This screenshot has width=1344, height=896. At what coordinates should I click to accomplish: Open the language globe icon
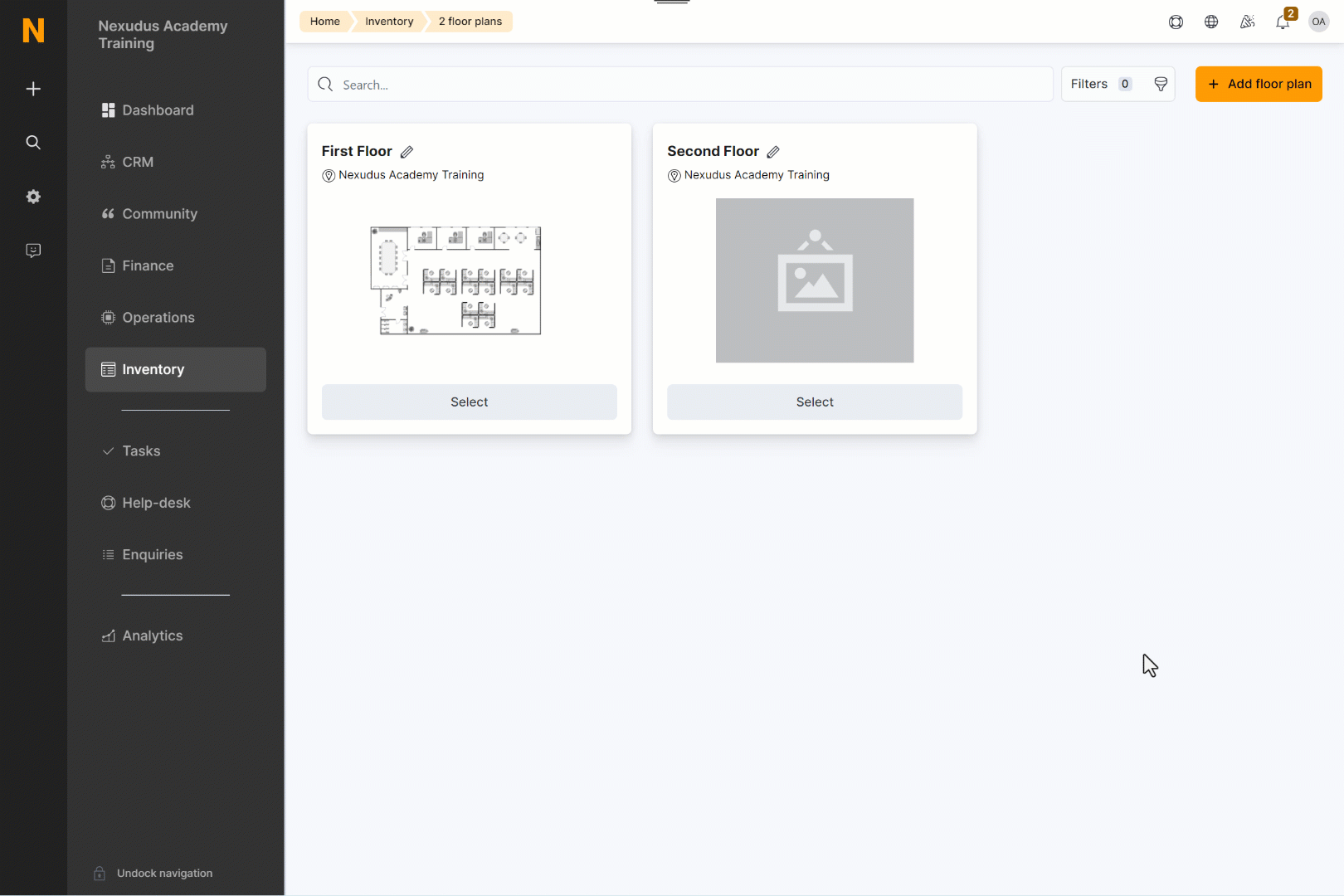coord(1211,22)
